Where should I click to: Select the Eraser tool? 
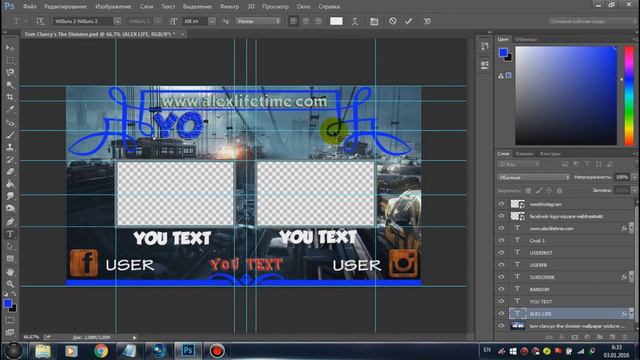pyautogui.click(x=10, y=171)
